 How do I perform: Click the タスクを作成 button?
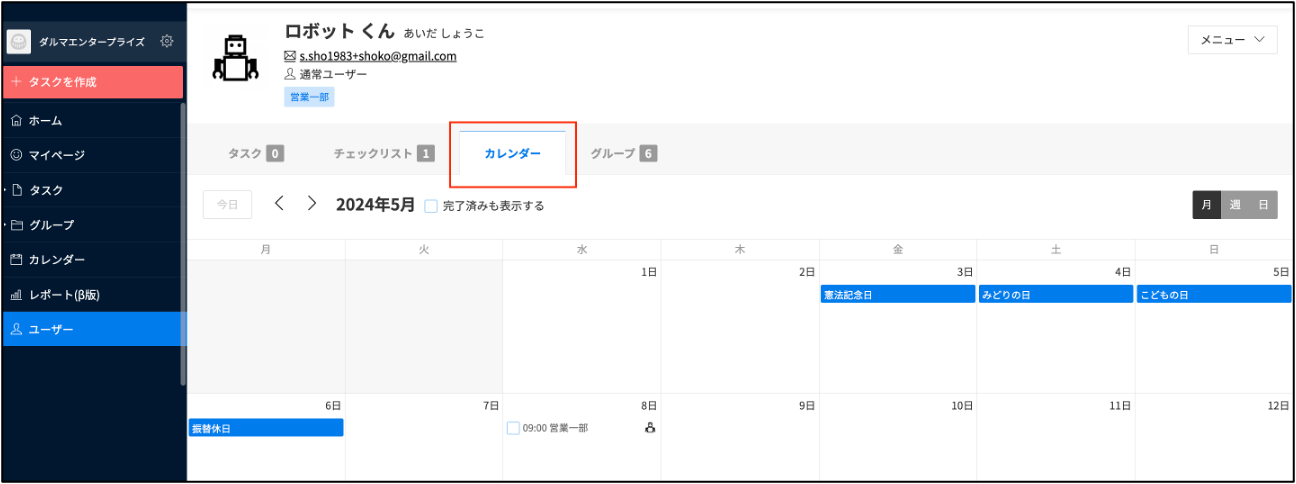click(93, 82)
